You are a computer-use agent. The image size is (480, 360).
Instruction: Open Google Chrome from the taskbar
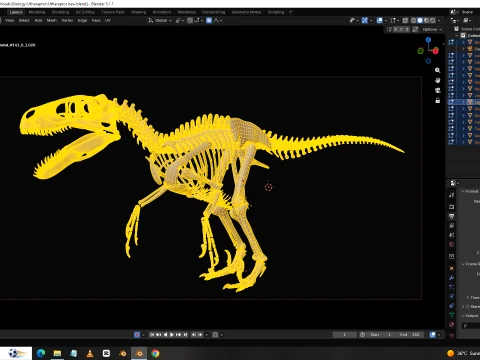[x=155, y=353]
